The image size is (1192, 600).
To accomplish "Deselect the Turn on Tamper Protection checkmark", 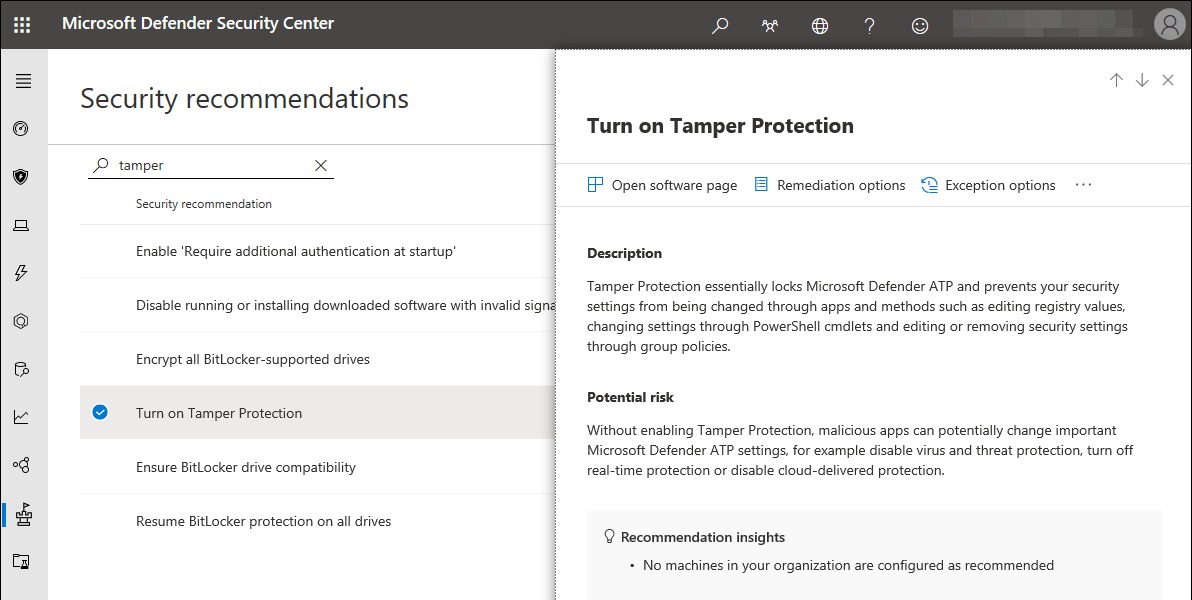I will pos(100,412).
